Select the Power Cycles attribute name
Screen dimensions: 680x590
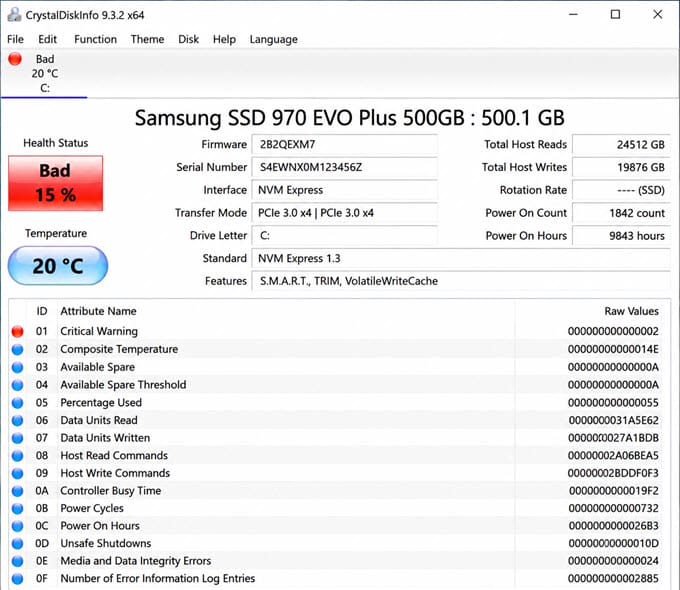click(92, 508)
